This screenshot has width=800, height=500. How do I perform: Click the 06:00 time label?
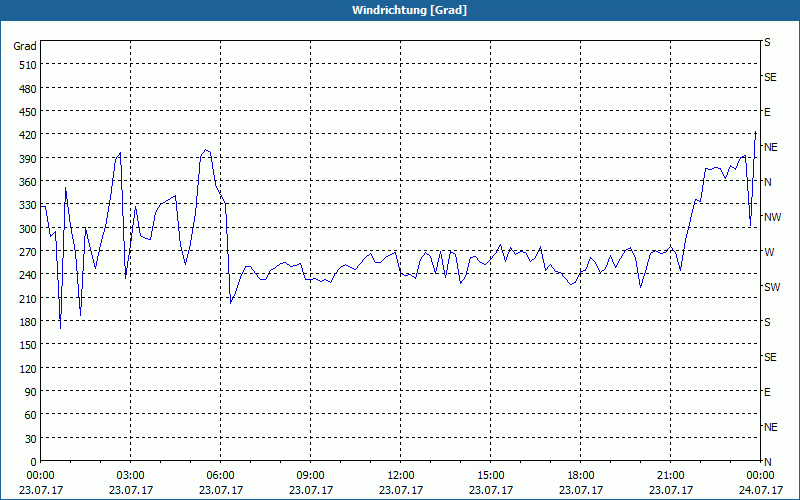pos(220,476)
